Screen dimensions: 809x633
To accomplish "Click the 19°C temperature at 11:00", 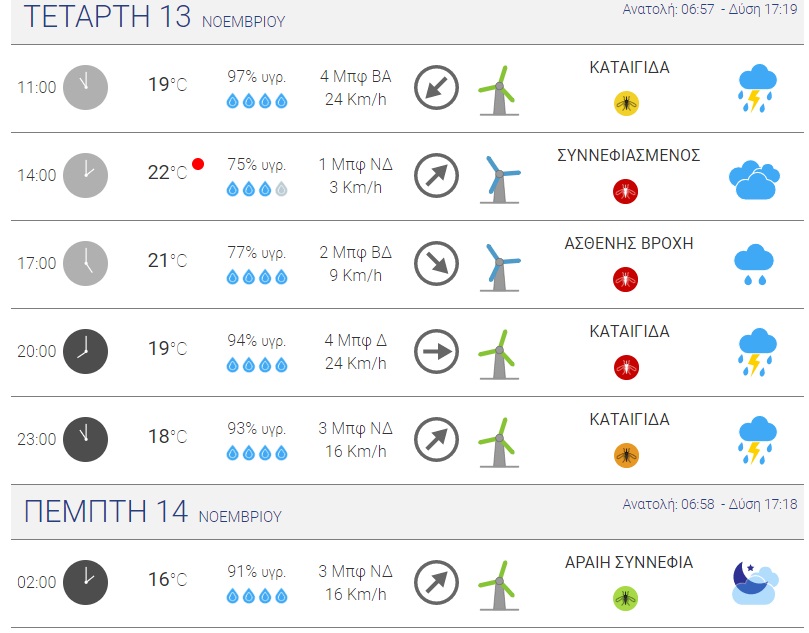I will tap(167, 85).
